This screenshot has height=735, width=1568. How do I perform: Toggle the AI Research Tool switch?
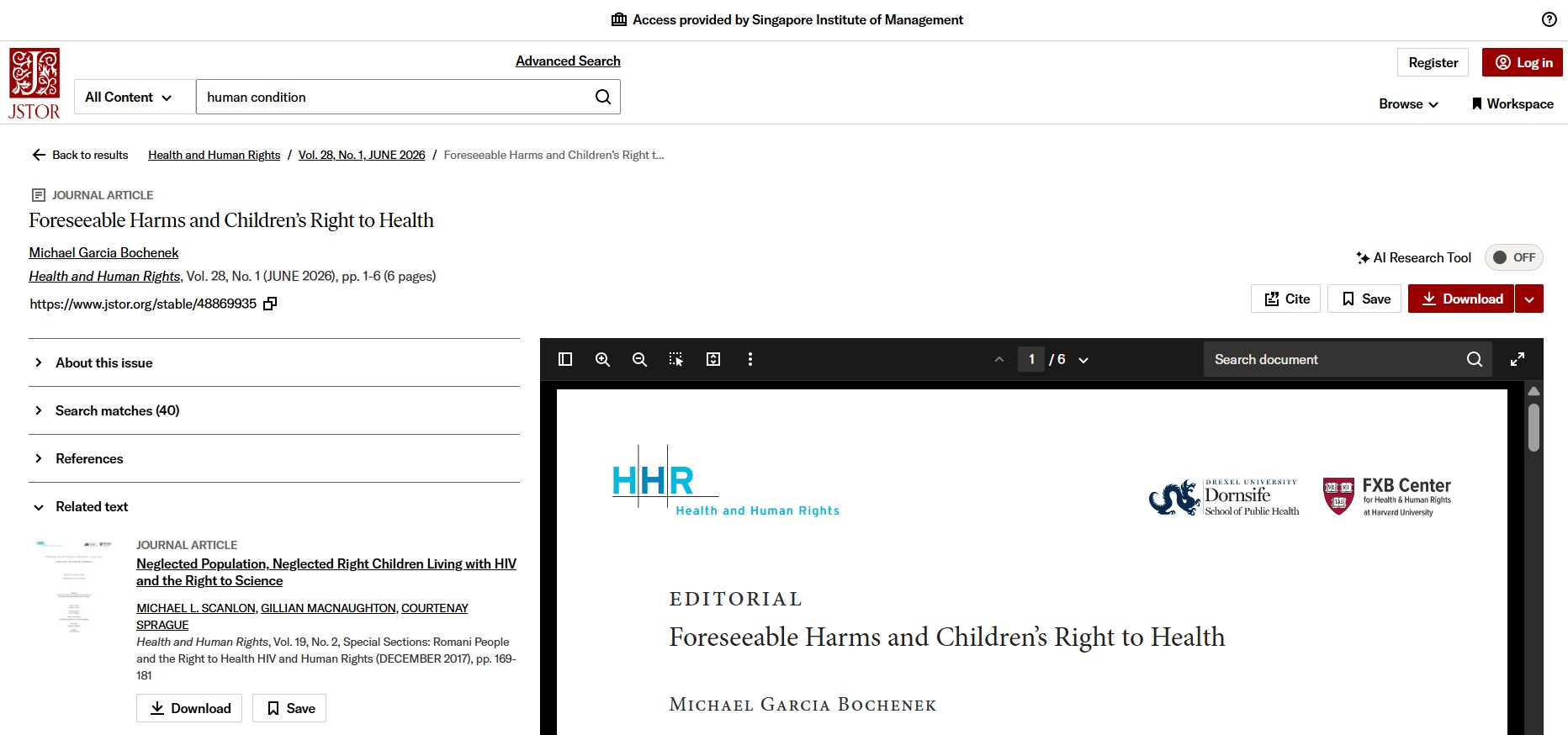coord(1513,257)
